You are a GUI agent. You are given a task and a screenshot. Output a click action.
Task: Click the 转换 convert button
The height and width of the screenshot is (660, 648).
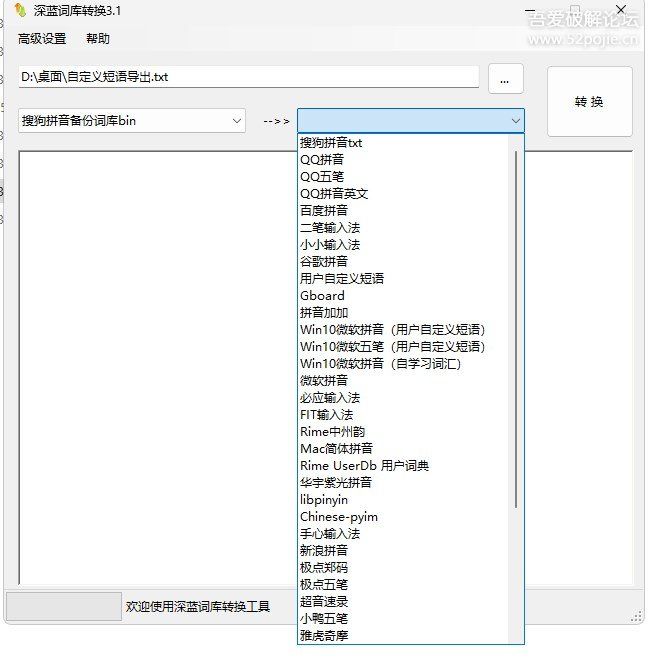[x=589, y=101]
